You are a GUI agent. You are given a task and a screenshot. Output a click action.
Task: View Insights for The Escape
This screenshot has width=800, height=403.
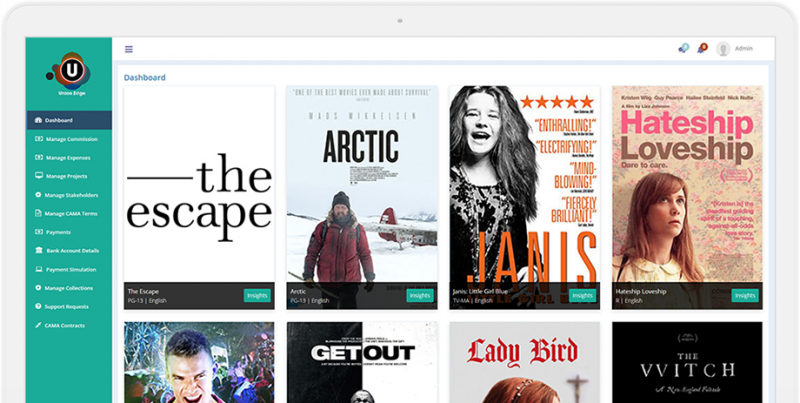point(257,296)
